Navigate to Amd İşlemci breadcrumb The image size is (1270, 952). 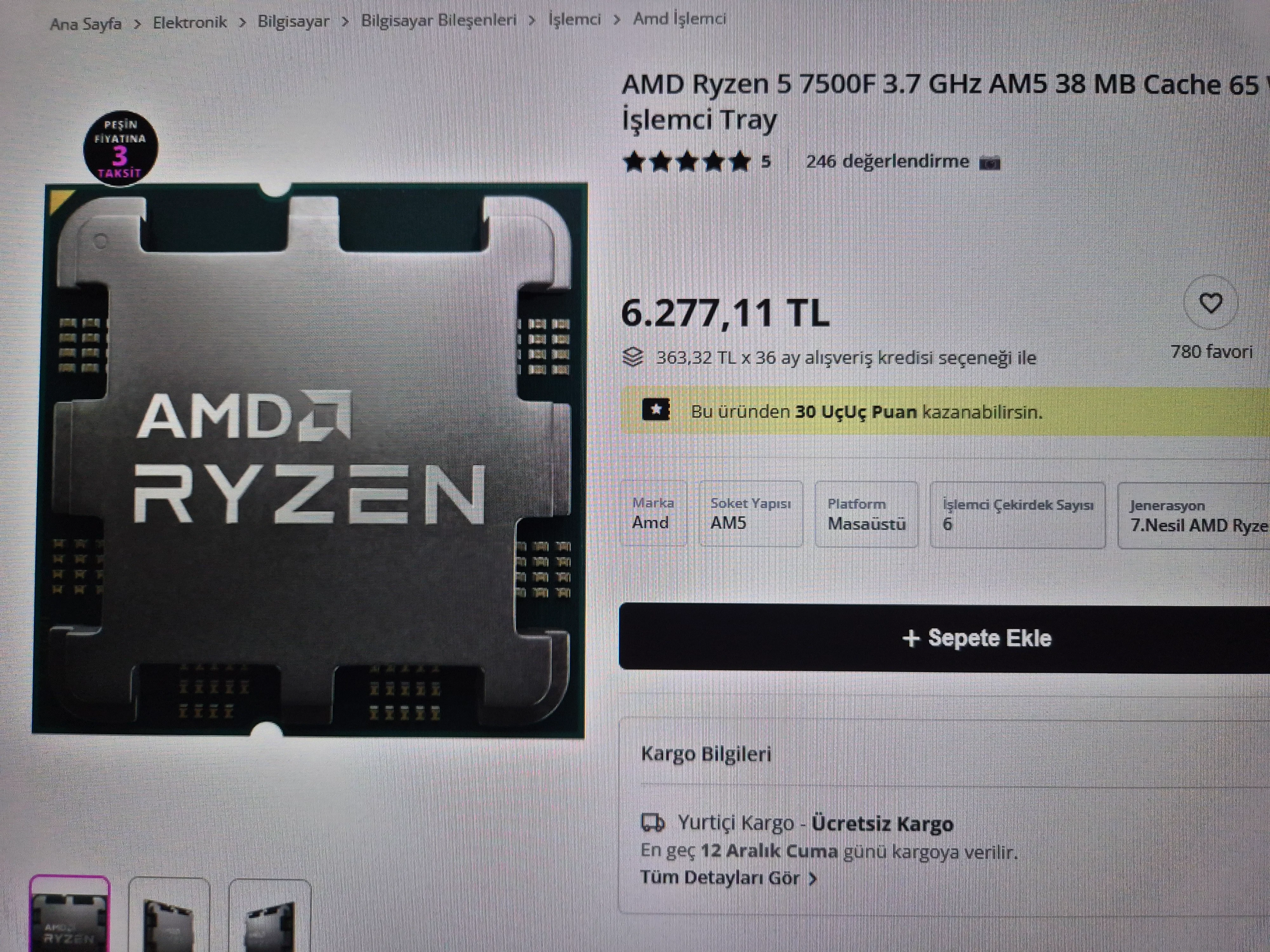tap(680, 18)
